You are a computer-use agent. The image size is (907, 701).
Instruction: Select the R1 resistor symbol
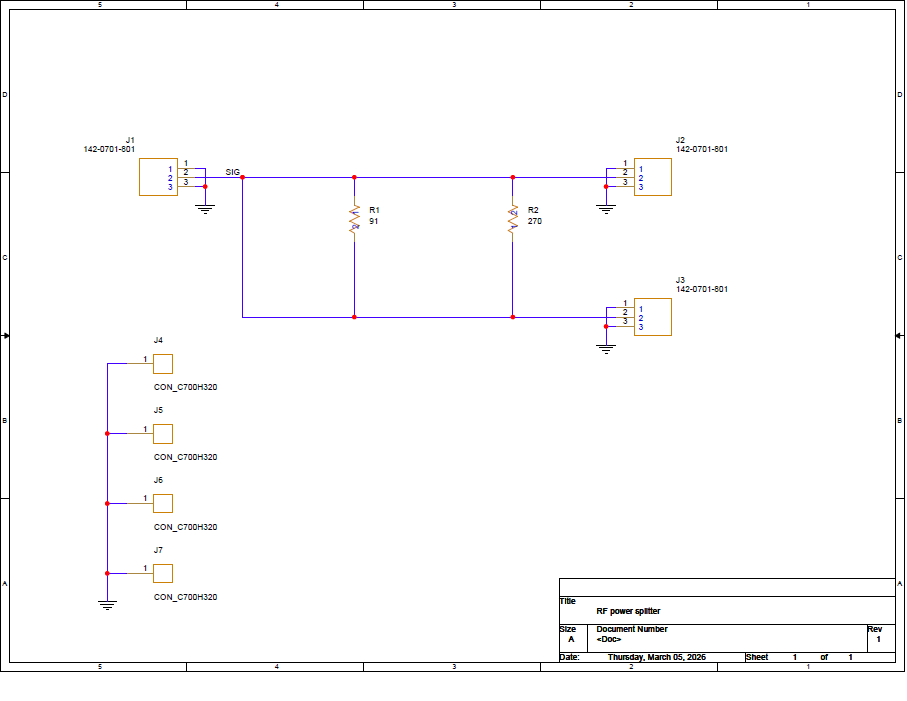[x=355, y=219]
